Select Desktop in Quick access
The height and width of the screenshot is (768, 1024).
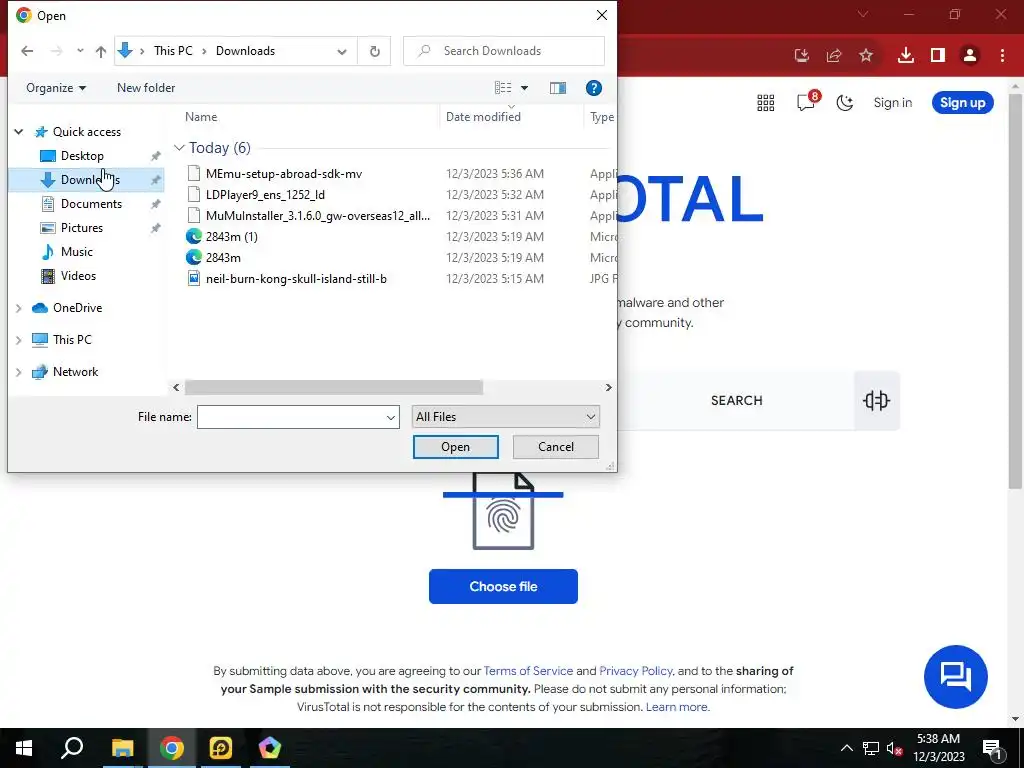[x=82, y=155]
